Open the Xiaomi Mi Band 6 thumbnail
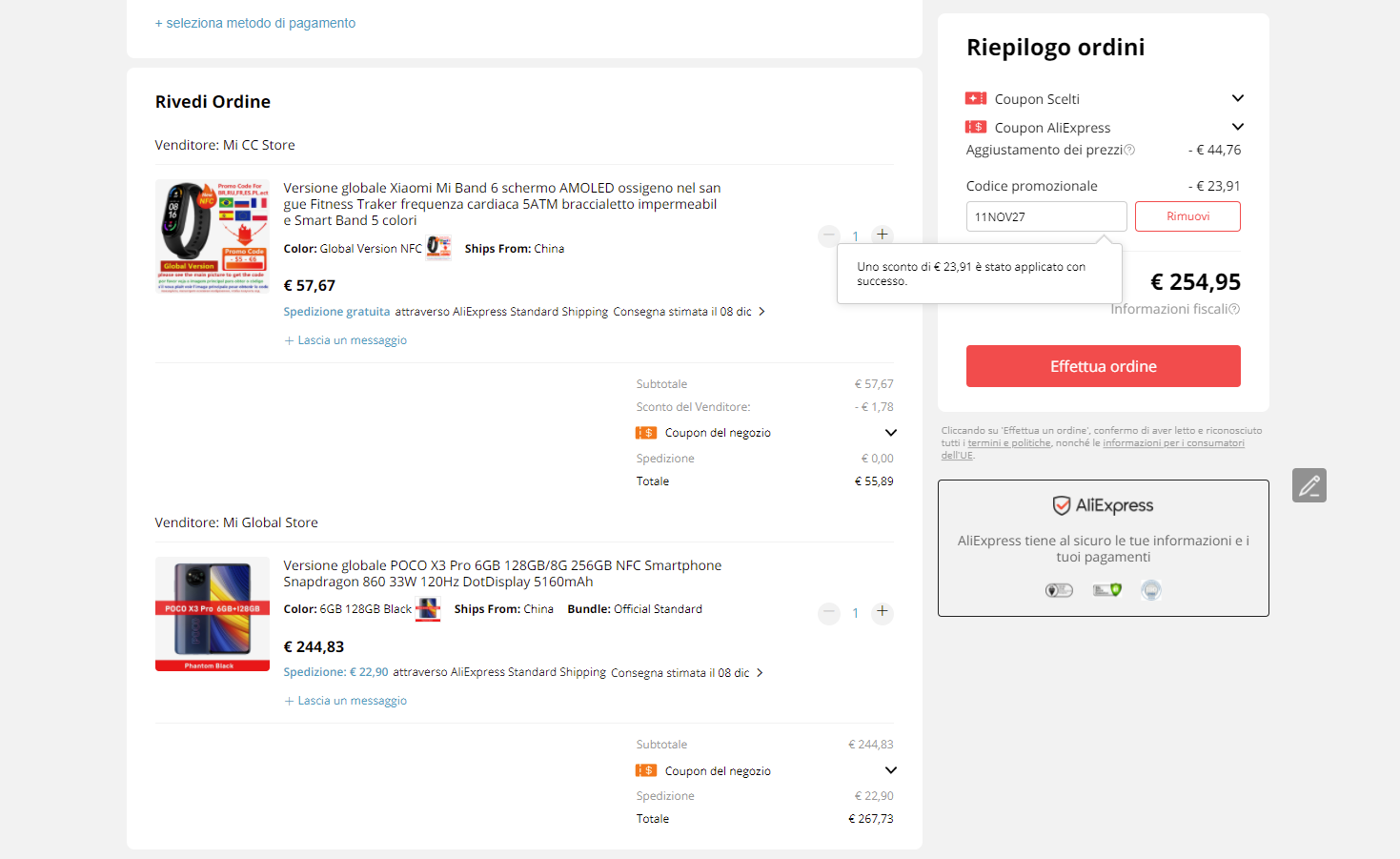This screenshot has height=859, width=1400. point(213,235)
